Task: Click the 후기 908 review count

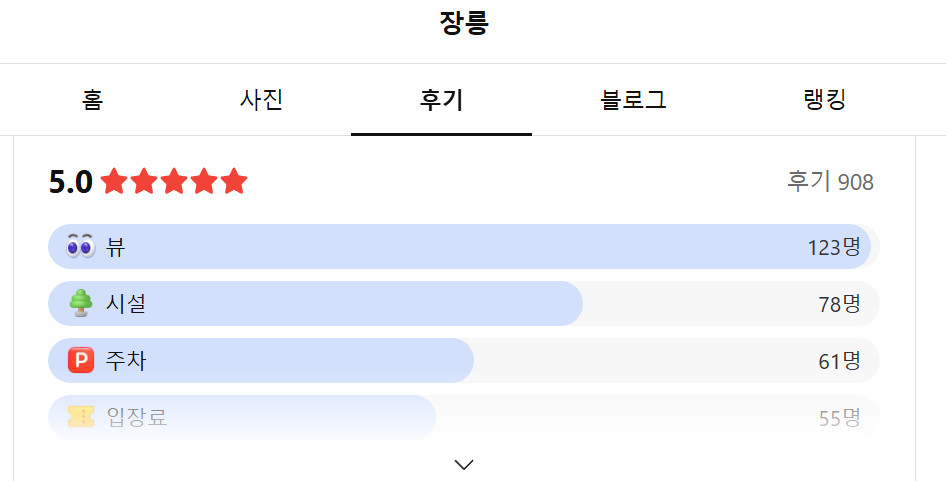Action: (830, 182)
